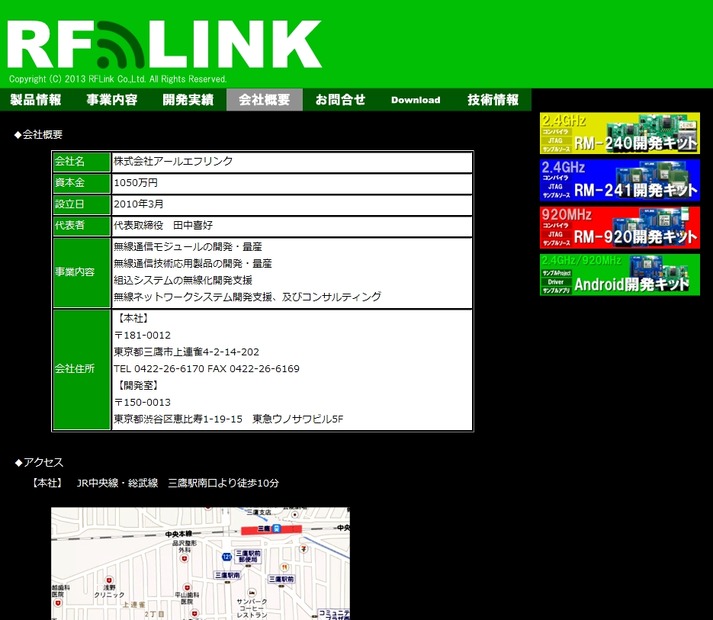This screenshot has height=620, width=713.
Task: Click the 設立日 row label
Action: [x=82, y=204]
